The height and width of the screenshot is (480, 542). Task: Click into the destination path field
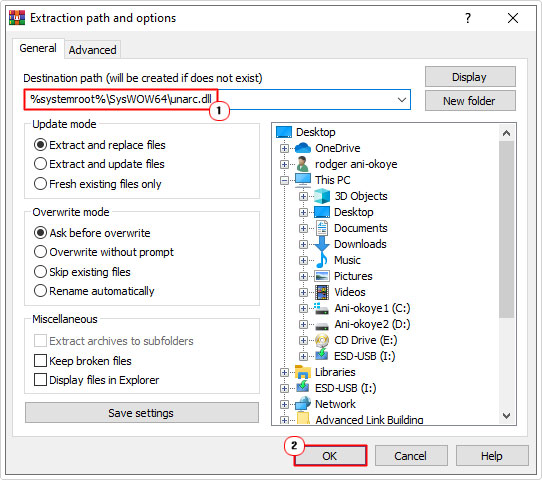(x=218, y=100)
